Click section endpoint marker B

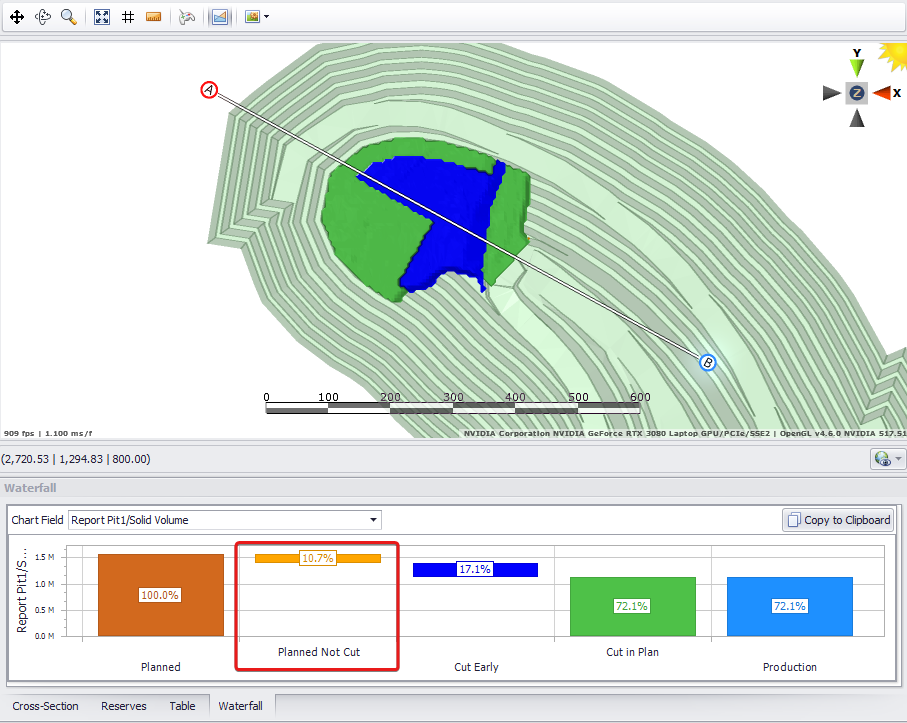click(707, 362)
